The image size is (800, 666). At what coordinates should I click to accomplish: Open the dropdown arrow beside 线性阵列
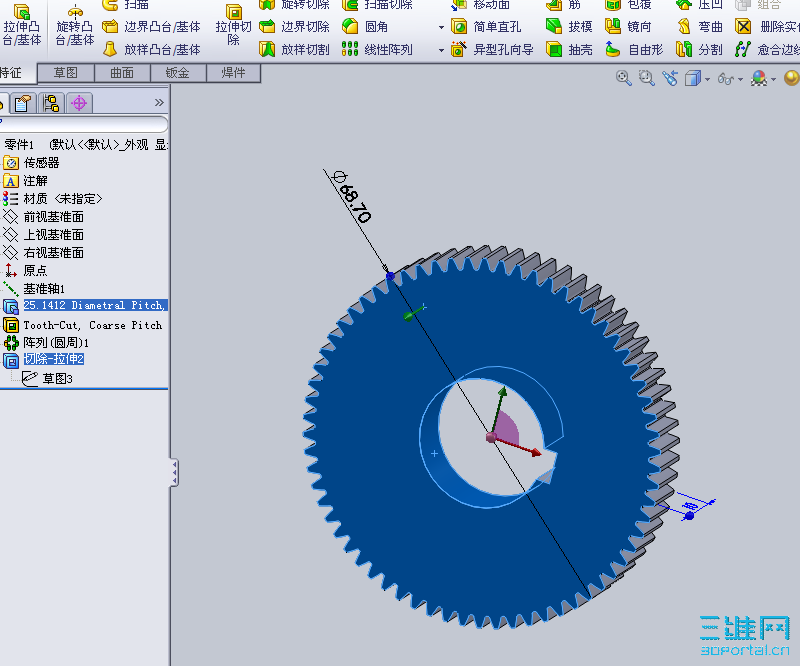(x=441, y=50)
